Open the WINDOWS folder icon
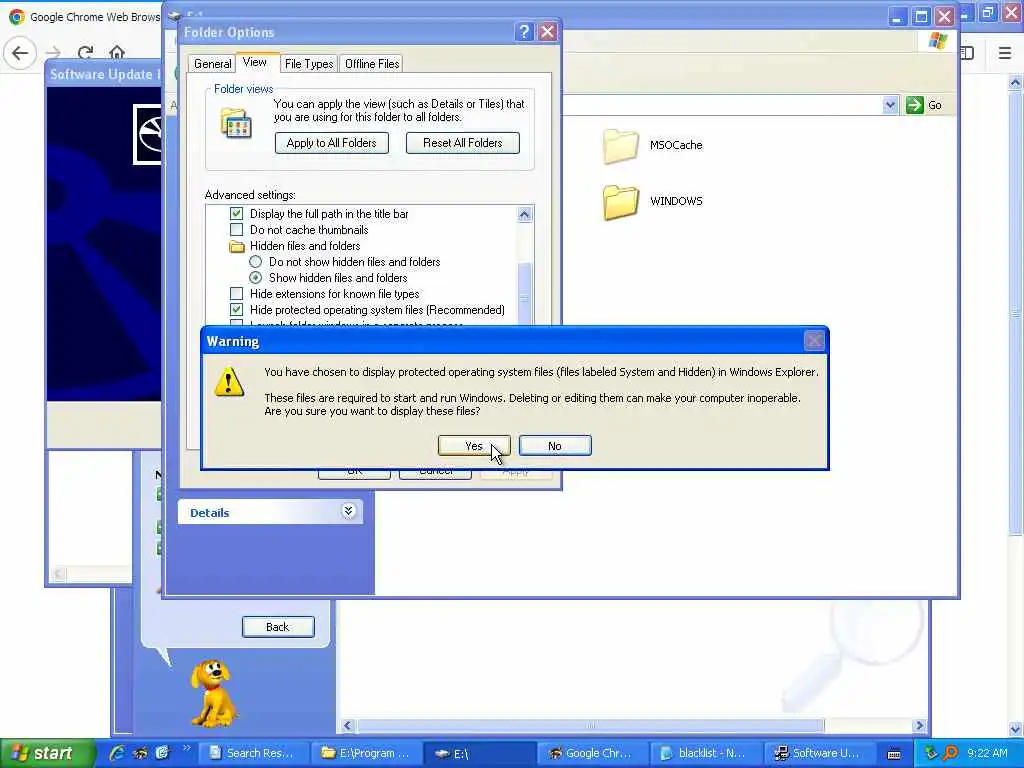The width and height of the screenshot is (1024, 768). [x=620, y=202]
